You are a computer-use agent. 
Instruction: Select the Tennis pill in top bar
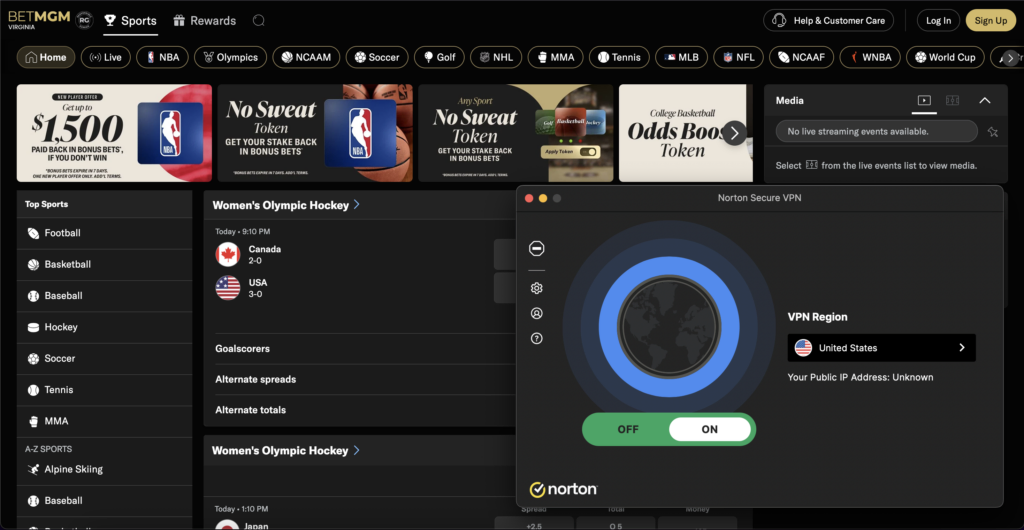point(619,57)
